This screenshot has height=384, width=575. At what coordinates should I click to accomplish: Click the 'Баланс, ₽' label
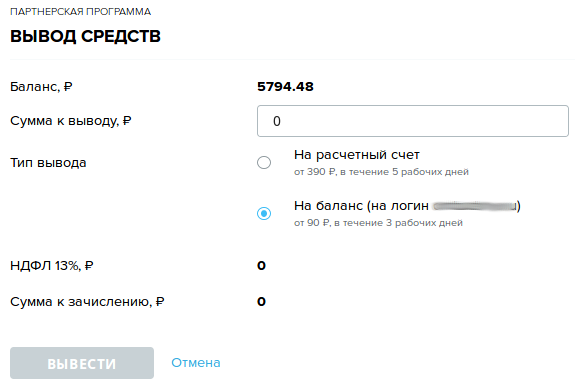point(41,87)
